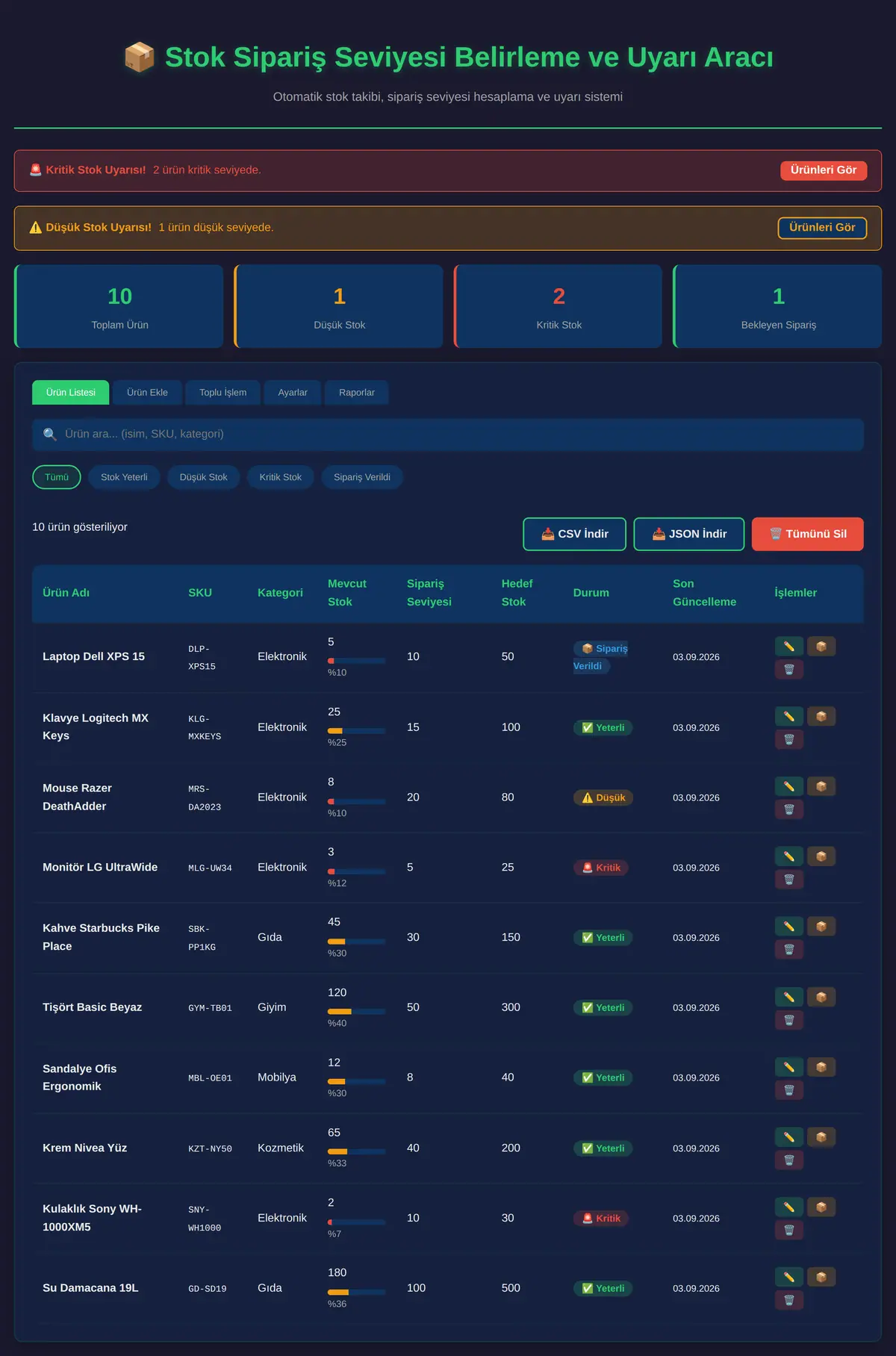Click the Sipariş Verildi status badge

click(601, 657)
